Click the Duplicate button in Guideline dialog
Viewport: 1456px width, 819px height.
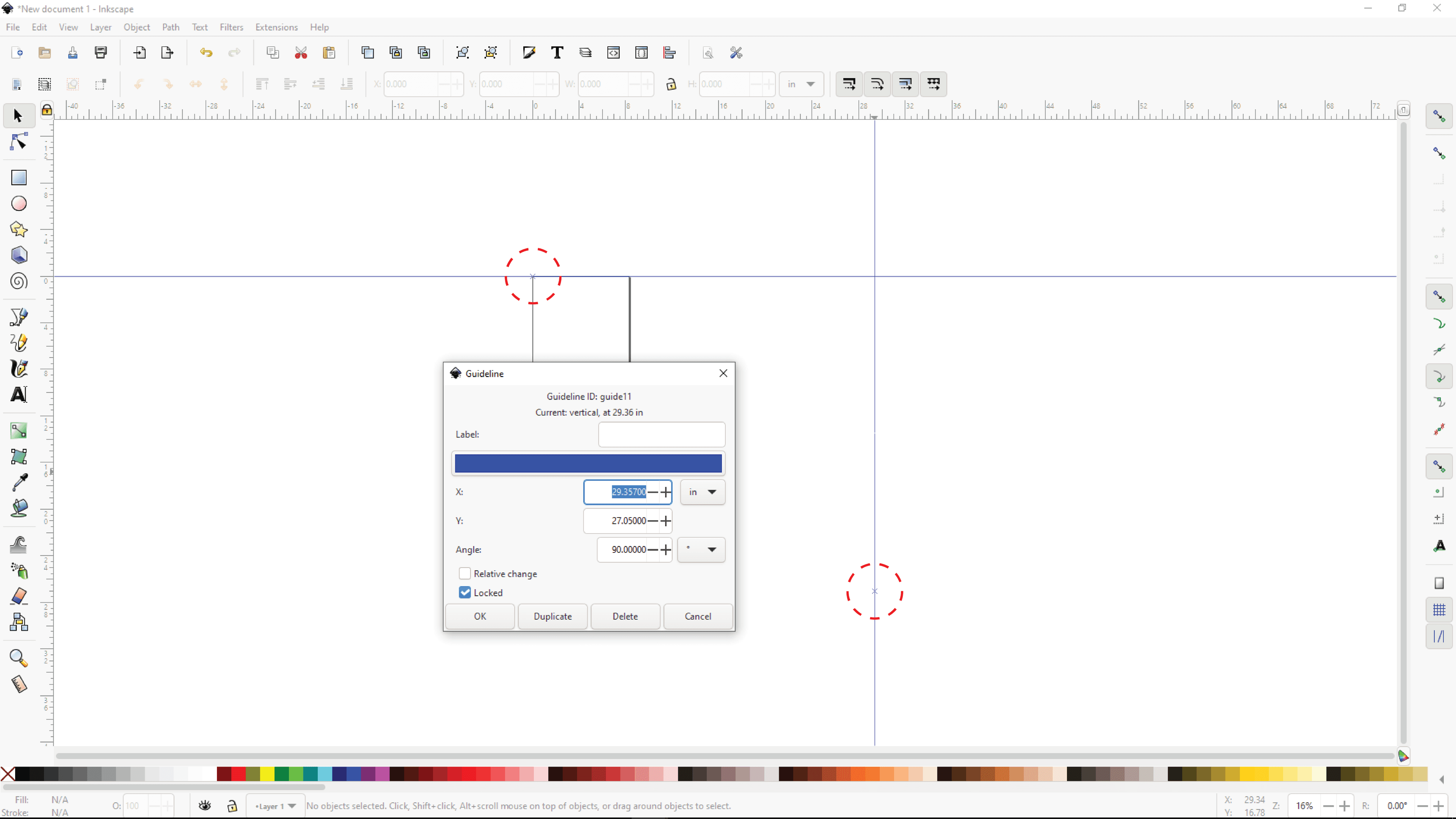[x=553, y=616]
